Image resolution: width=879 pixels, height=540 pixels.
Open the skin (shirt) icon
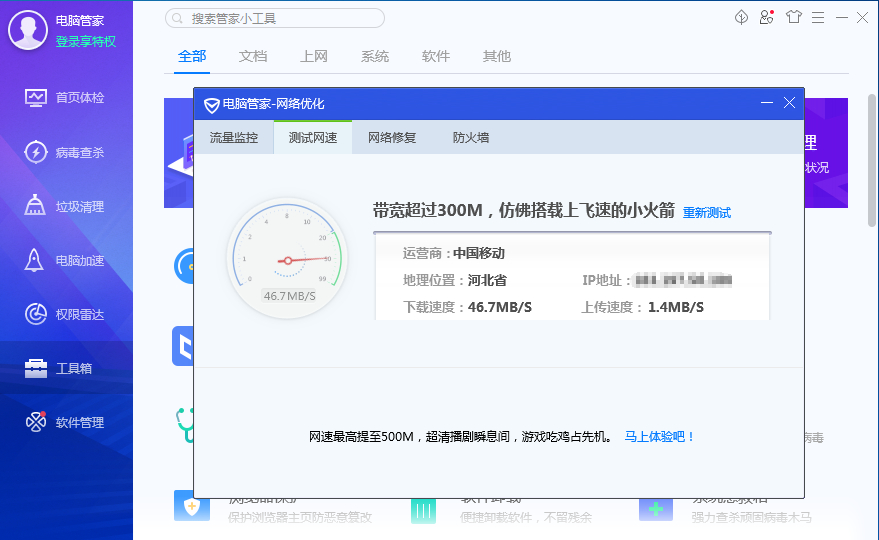pyautogui.click(x=793, y=17)
